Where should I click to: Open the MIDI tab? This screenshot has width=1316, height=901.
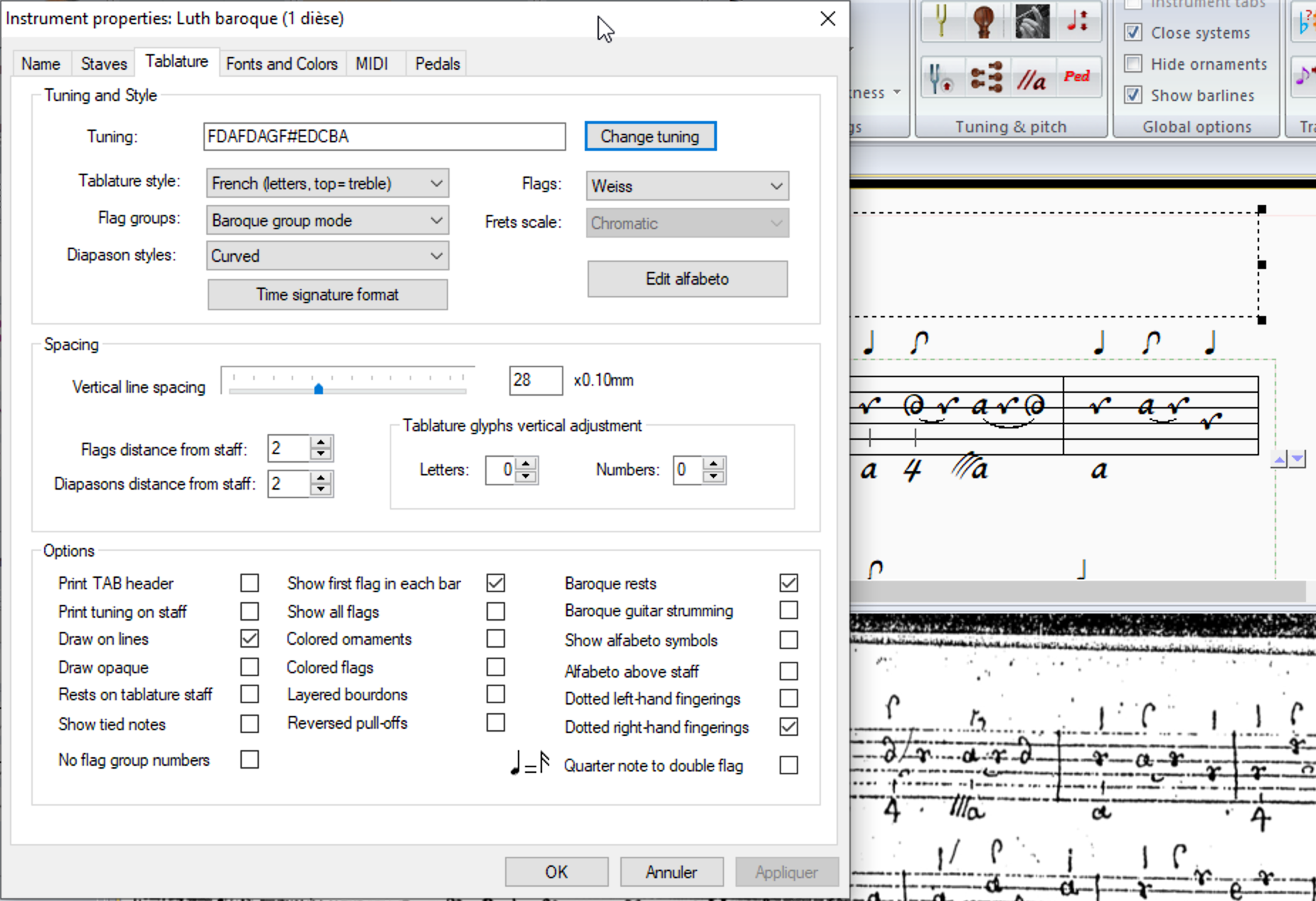click(x=372, y=64)
